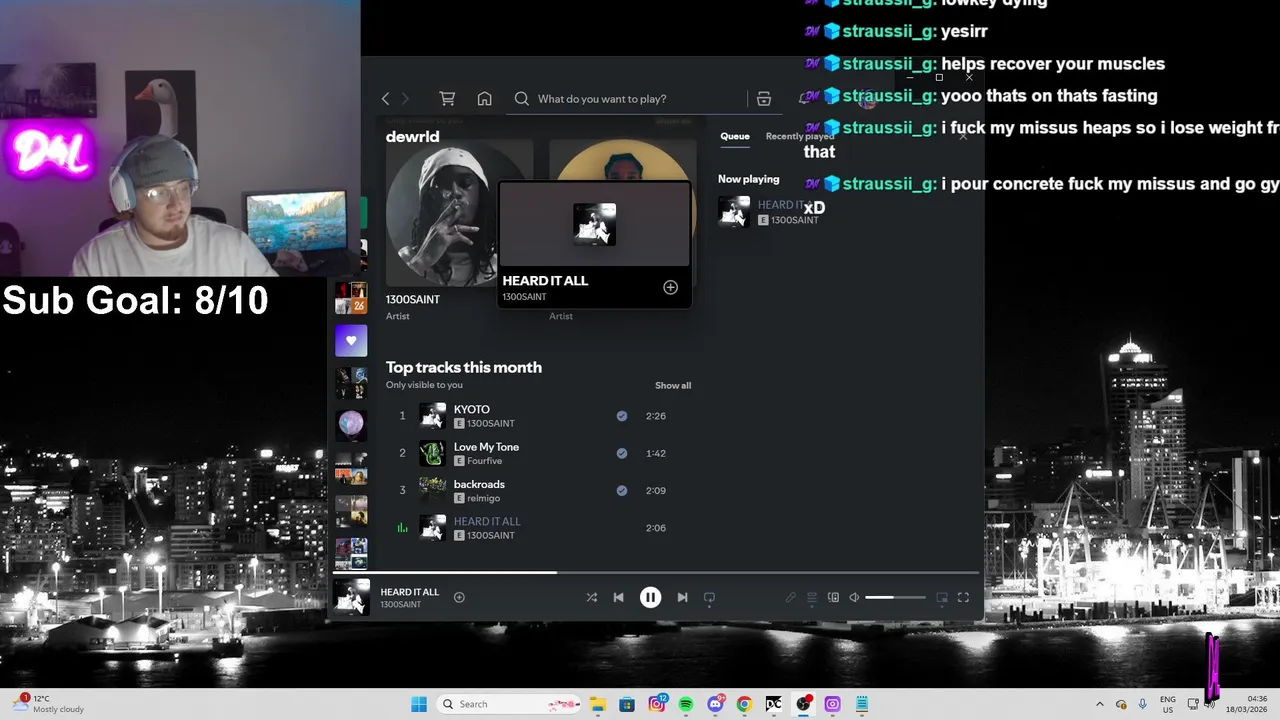This screenshot has width=1280, height=720.
Task: Add HEARD IT ALL from the hover card
Action: [670, 288]
